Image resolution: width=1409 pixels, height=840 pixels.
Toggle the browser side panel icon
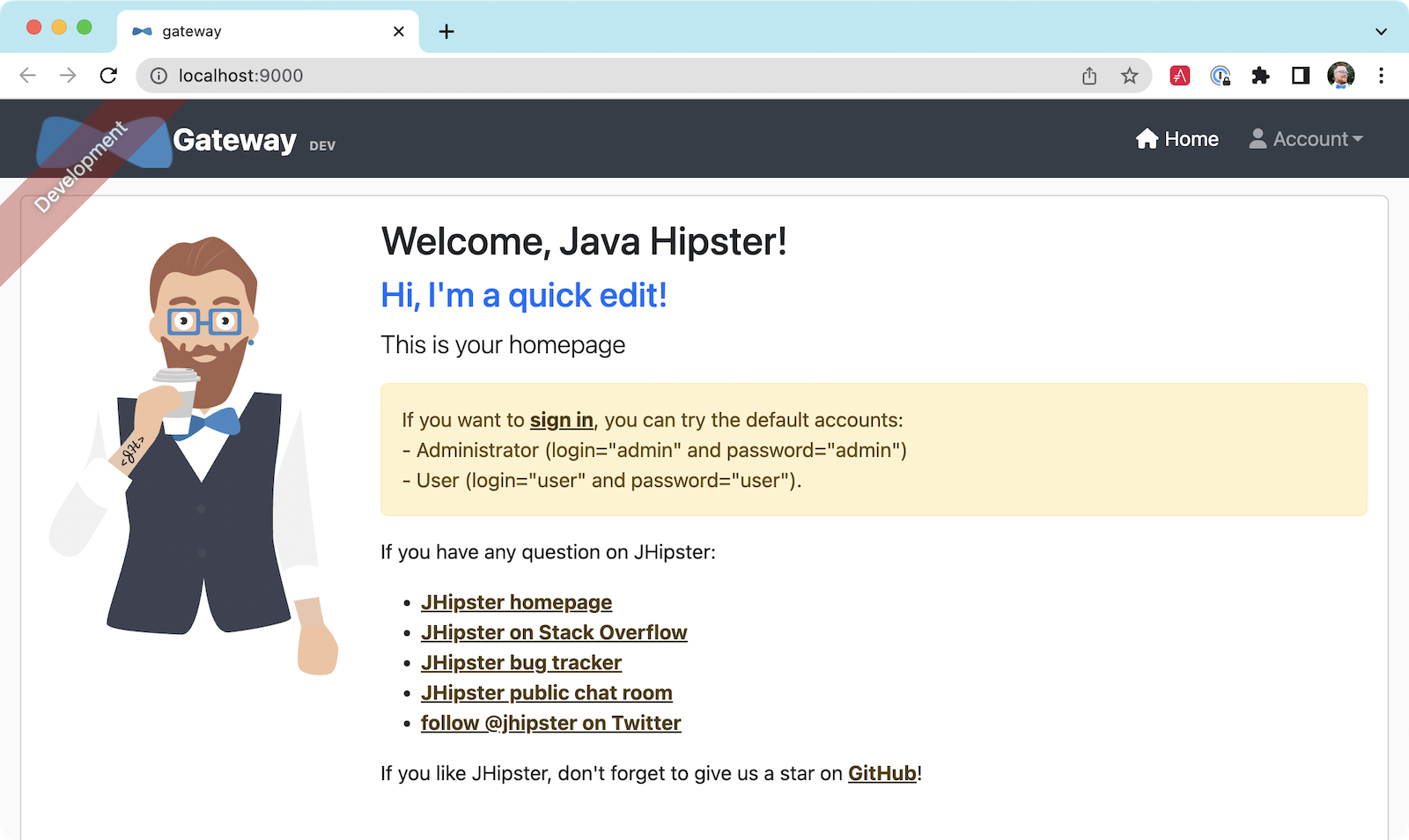coord(1300,76)
